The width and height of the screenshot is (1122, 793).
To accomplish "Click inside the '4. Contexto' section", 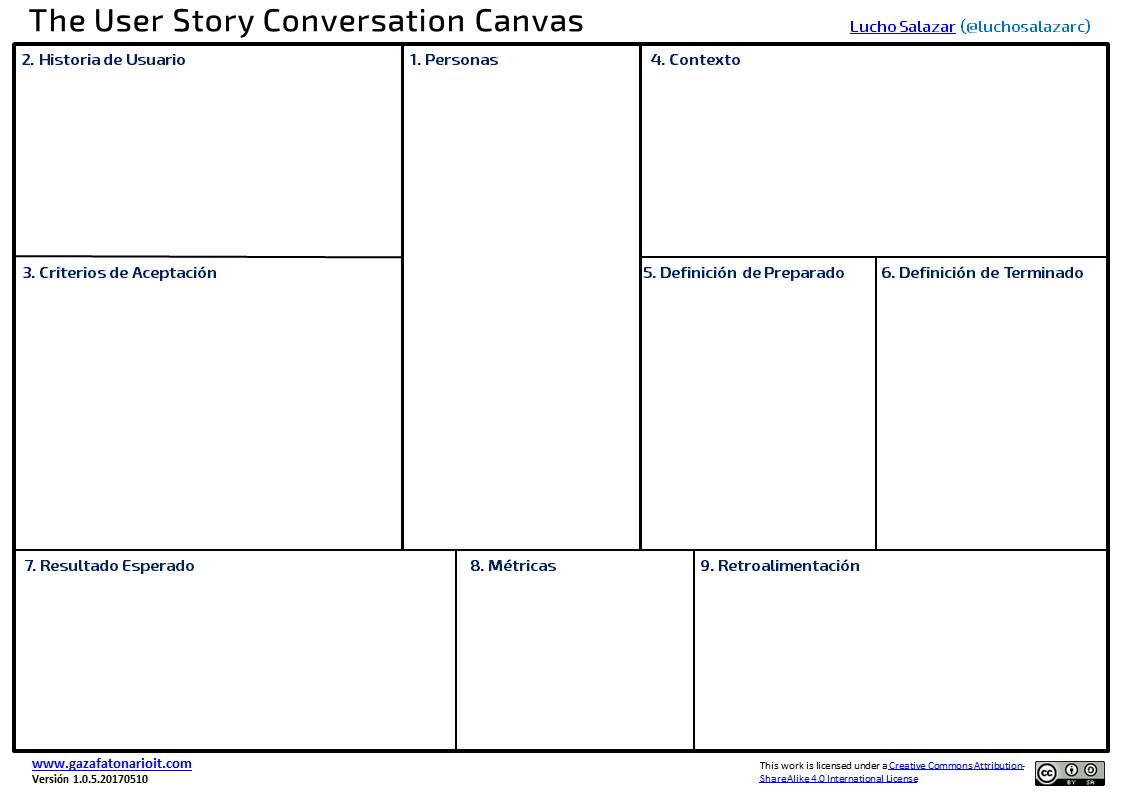I will 874,151.
